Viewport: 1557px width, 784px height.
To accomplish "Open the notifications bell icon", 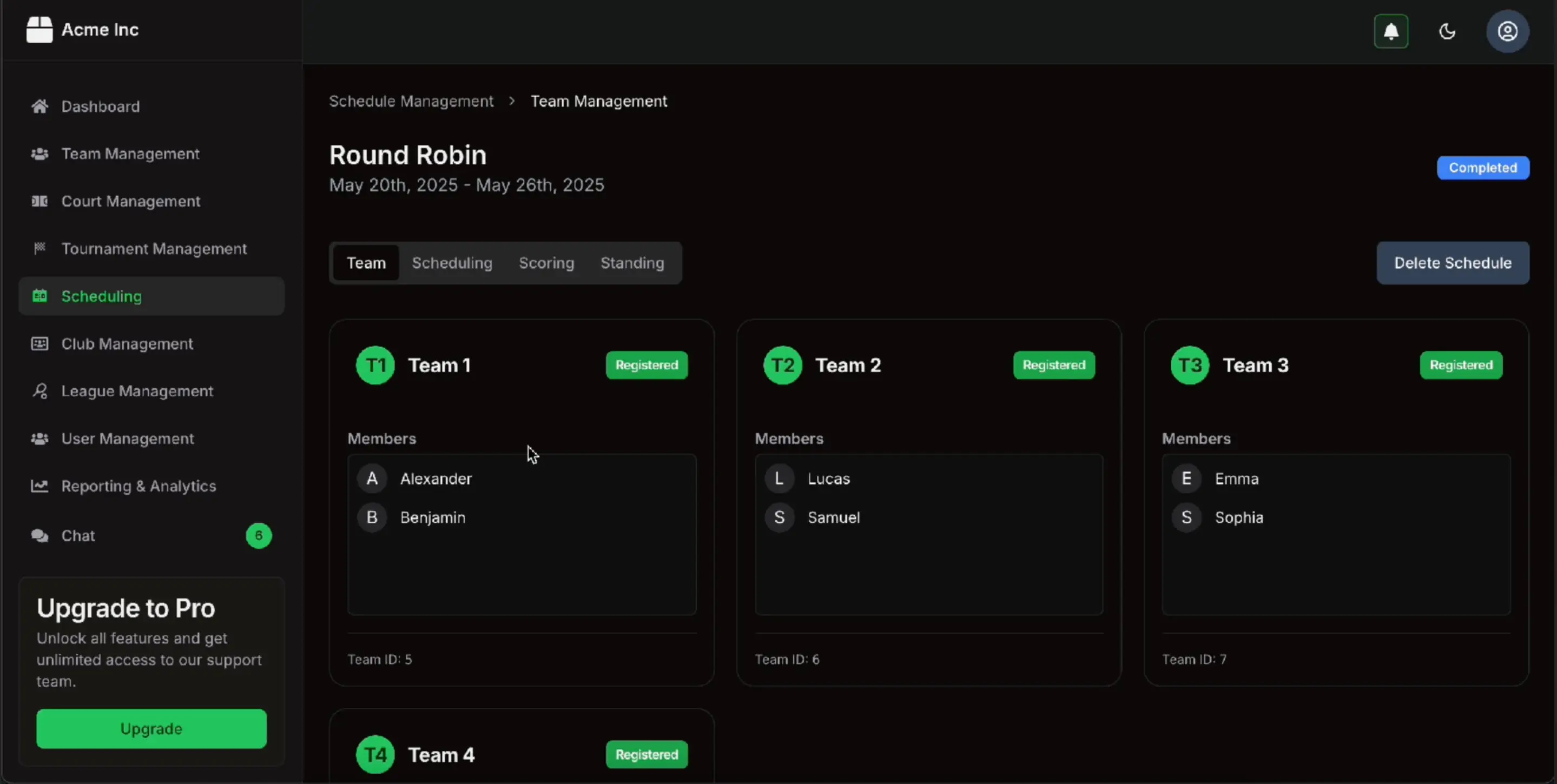I will click(x=1391, y=31).
